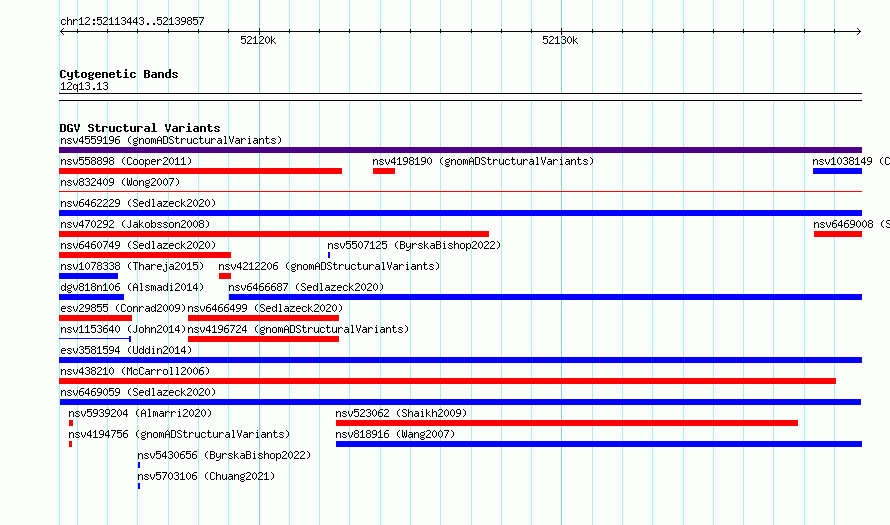Image resolution: width=890 pixels, height=525 pixels.
Task: Click the red nsv558898 variant bar
Action: [200, 171]
